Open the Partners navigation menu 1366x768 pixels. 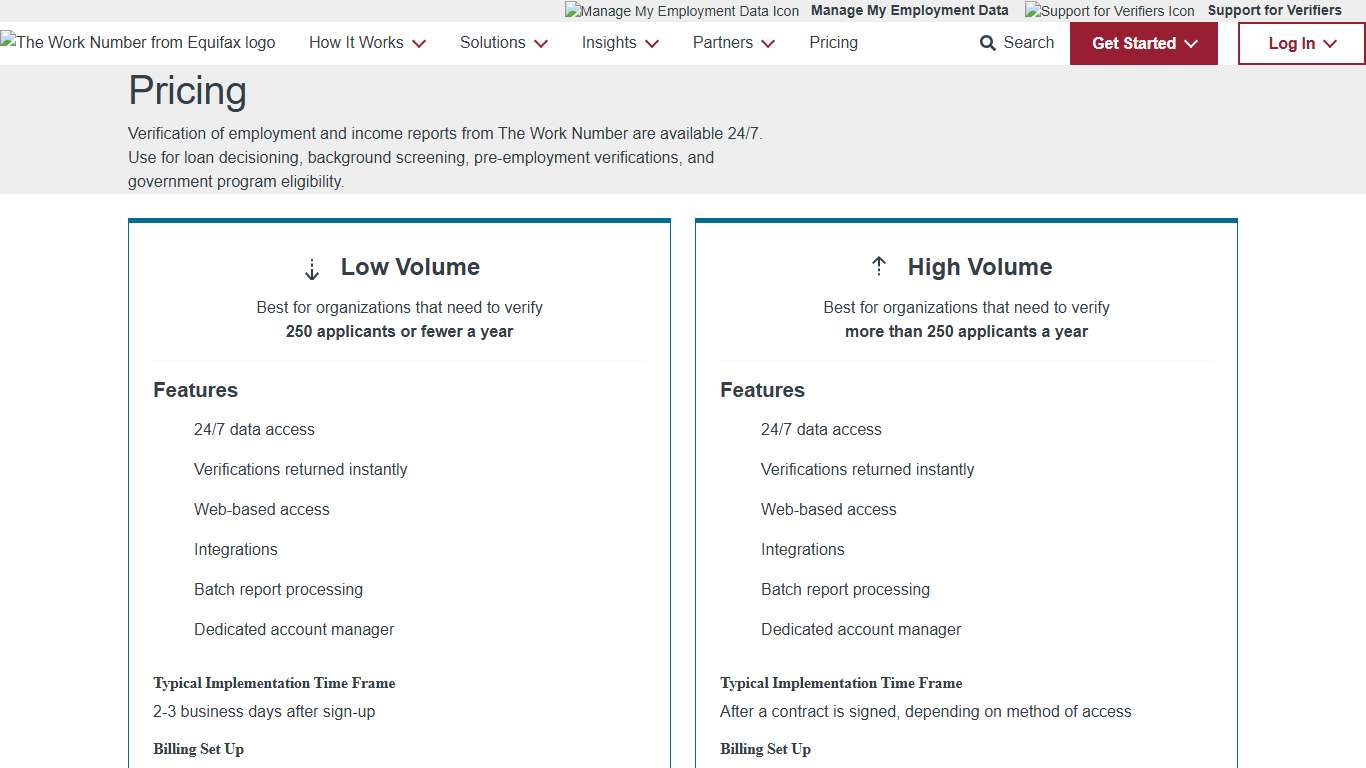(x=733, y=43)
